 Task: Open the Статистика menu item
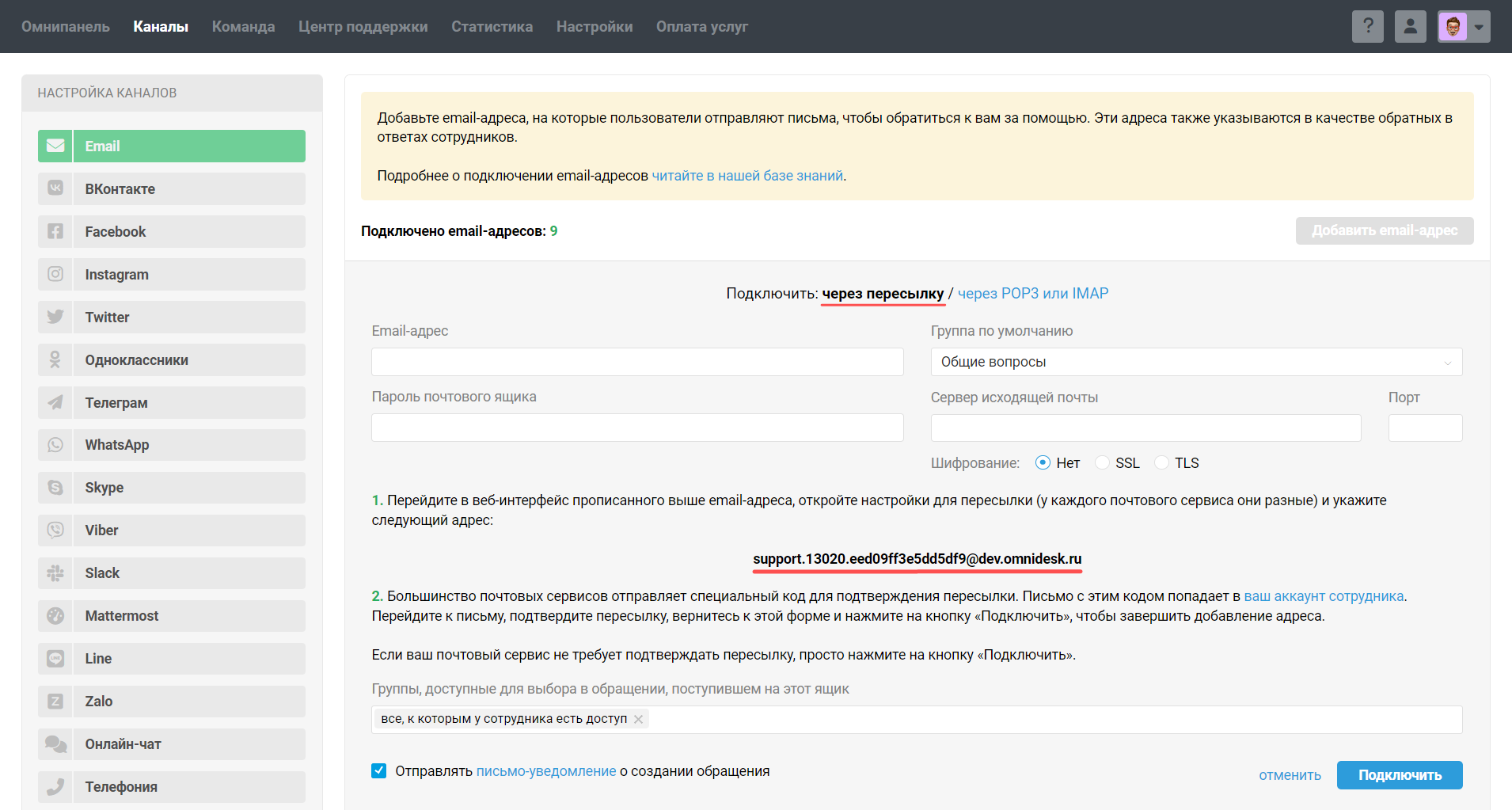point(492,26)
